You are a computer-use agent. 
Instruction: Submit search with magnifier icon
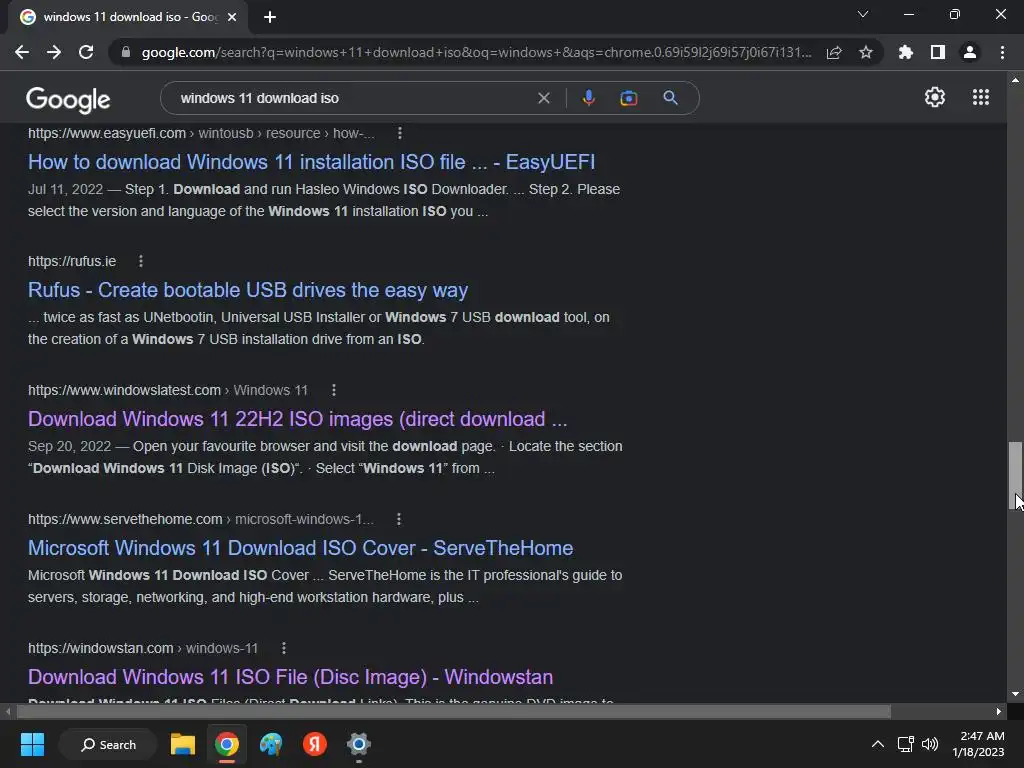coord(670,98)
